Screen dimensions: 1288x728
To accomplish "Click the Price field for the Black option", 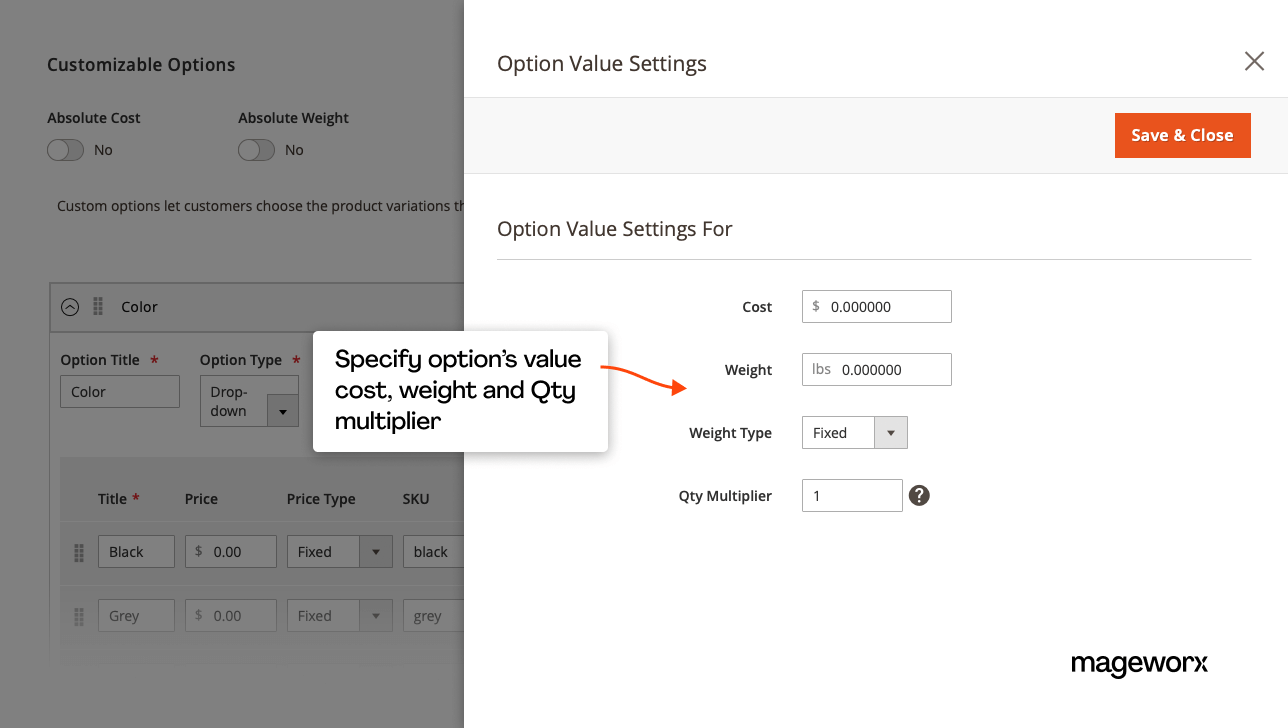I will point(230,551).
